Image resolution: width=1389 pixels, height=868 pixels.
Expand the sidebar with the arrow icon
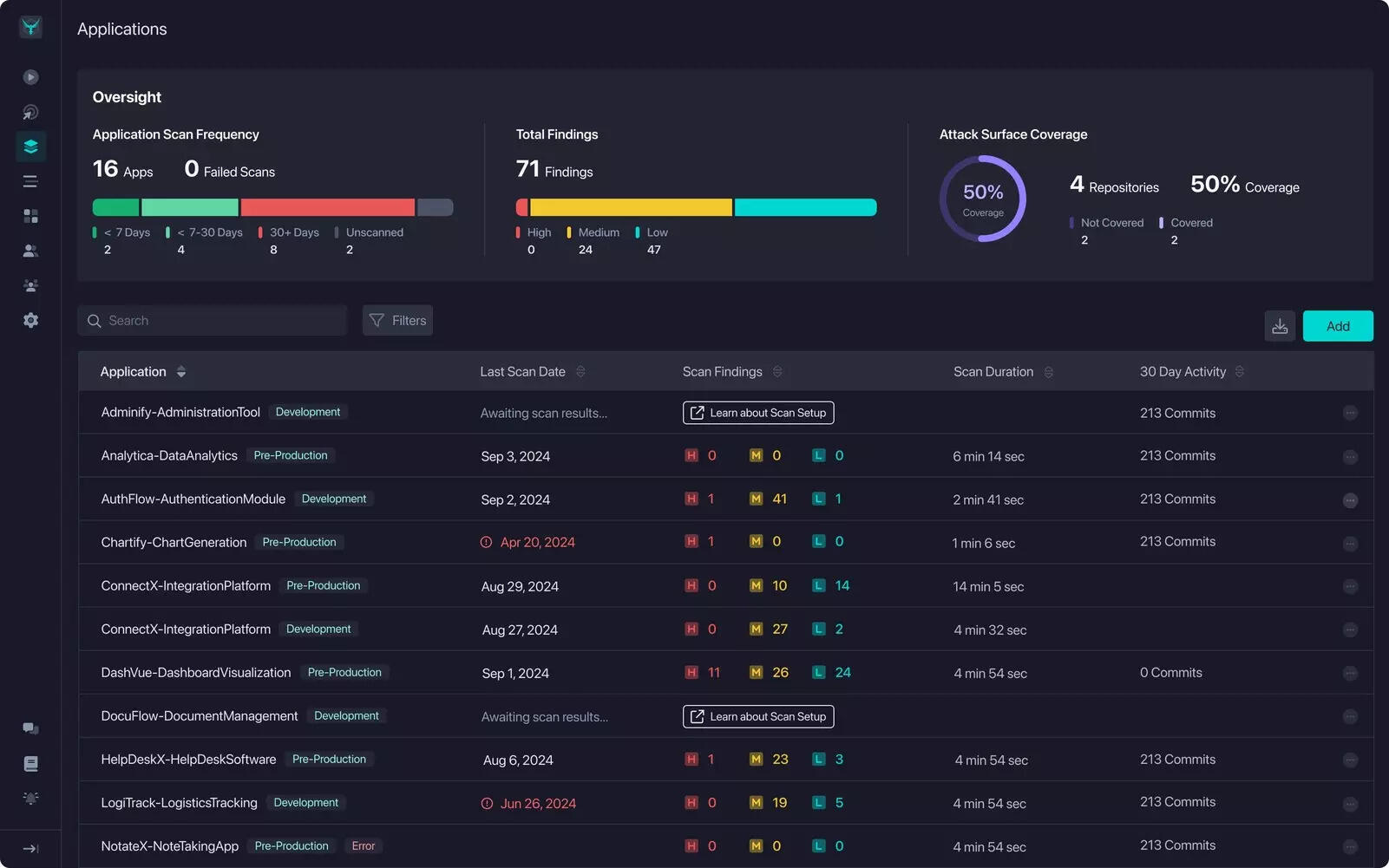[x=30, y=849]
